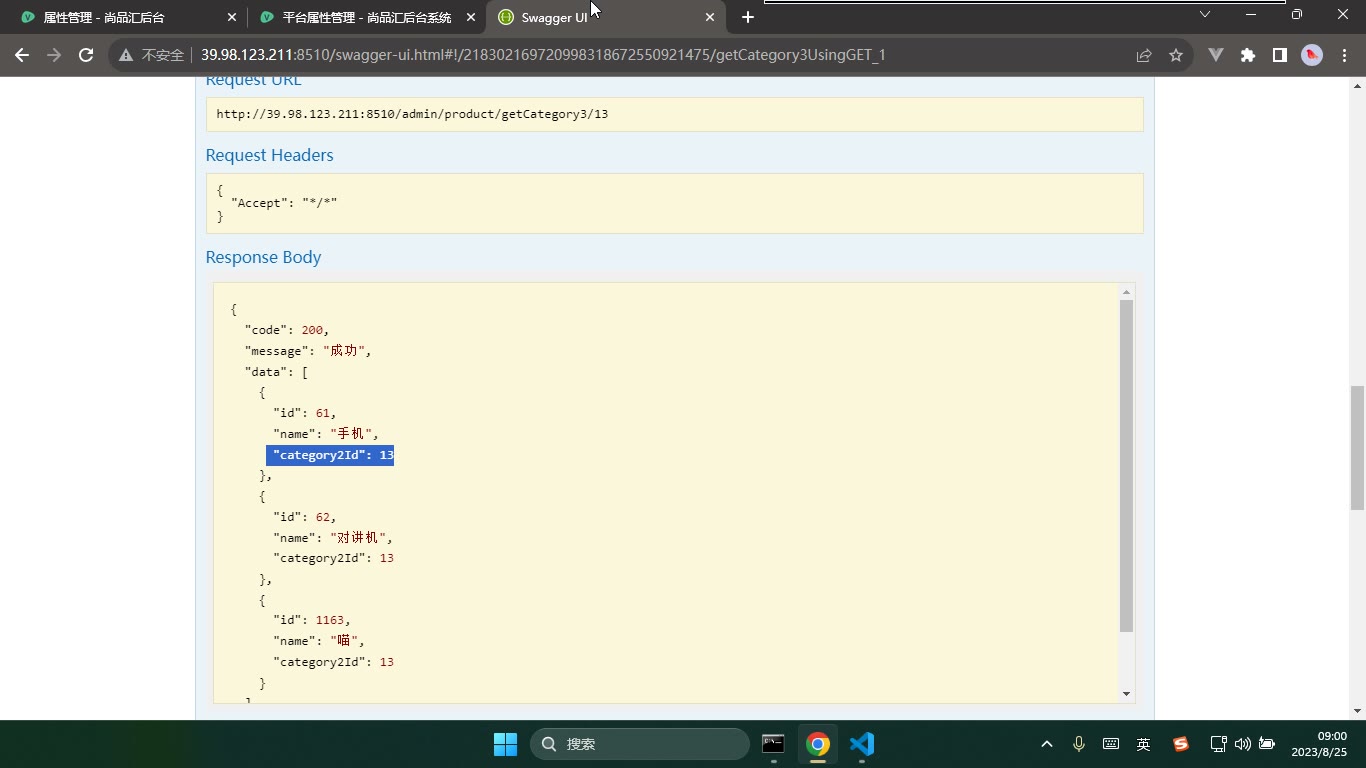Bookmark this page with the star icon
1366x768 pixels.
coord(1176,55)
